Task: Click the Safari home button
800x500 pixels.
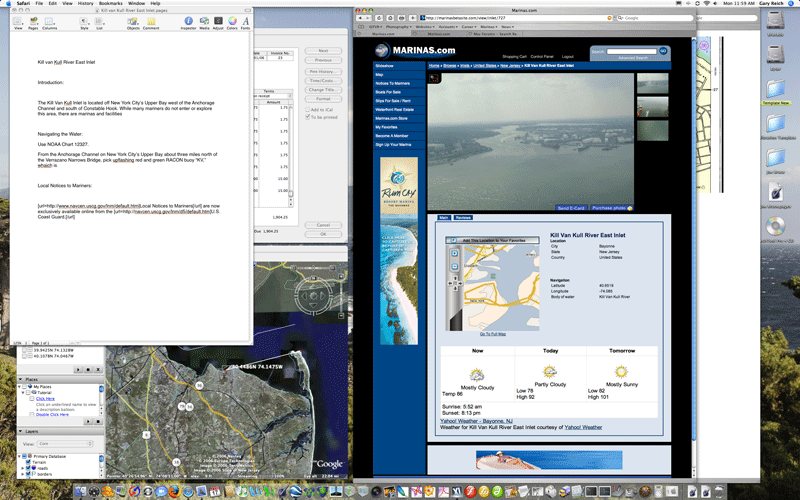Action: coord(390,18)
